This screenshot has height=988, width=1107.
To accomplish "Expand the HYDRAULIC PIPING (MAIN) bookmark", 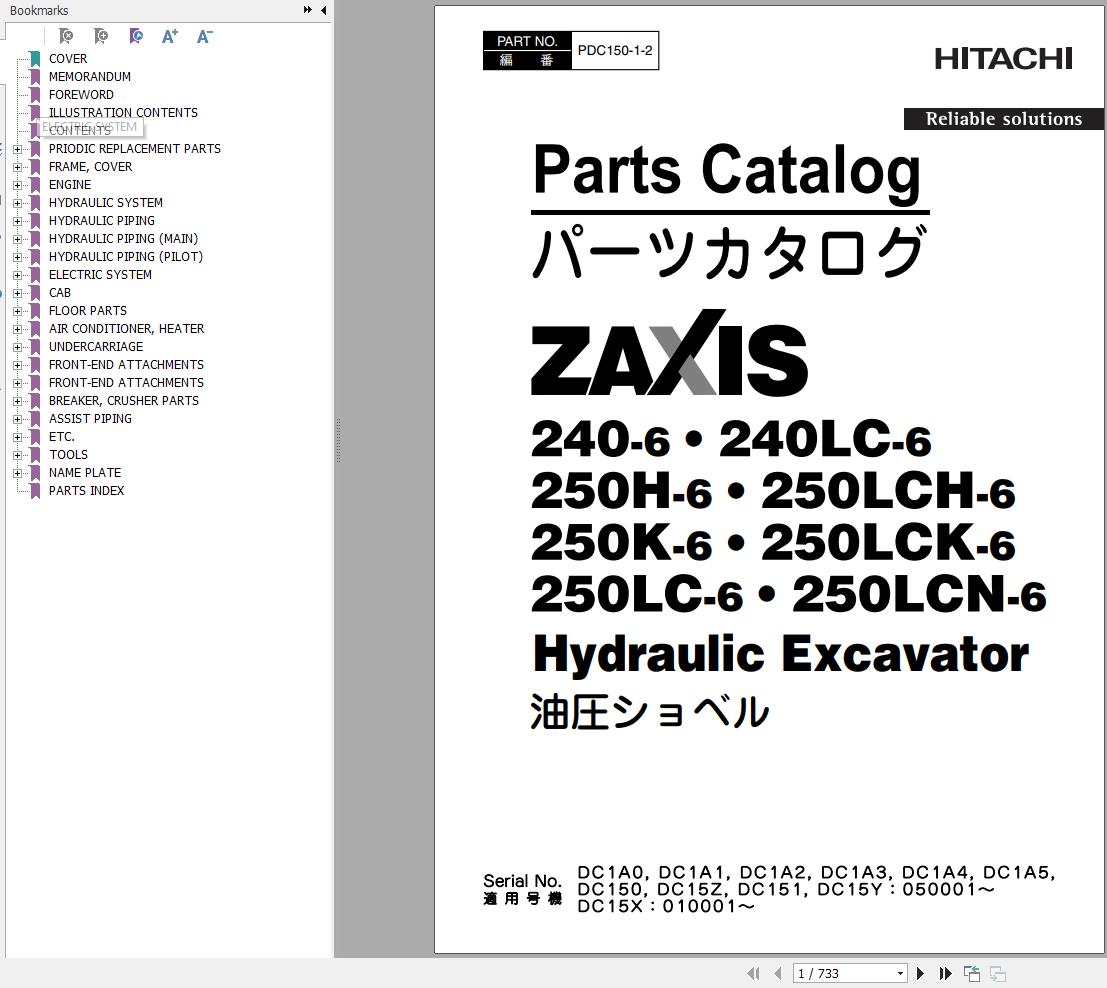I will click(x=18, y=239).
